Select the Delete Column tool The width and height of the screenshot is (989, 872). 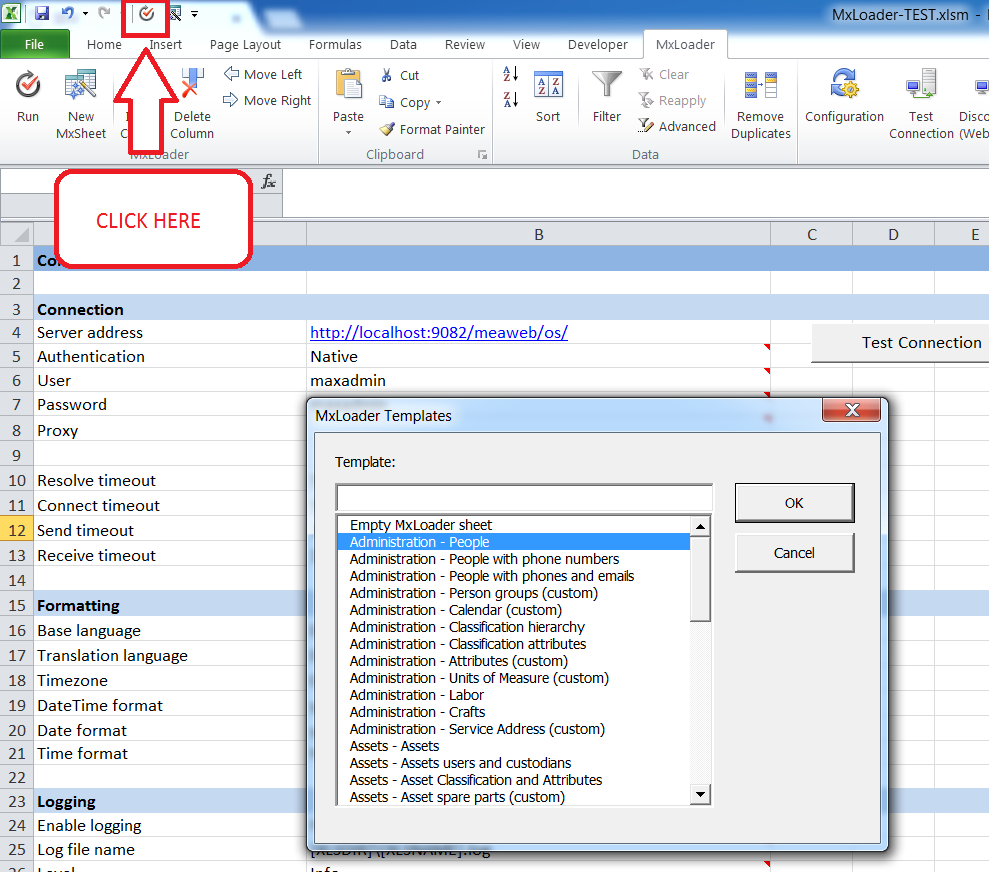[192, 100]
